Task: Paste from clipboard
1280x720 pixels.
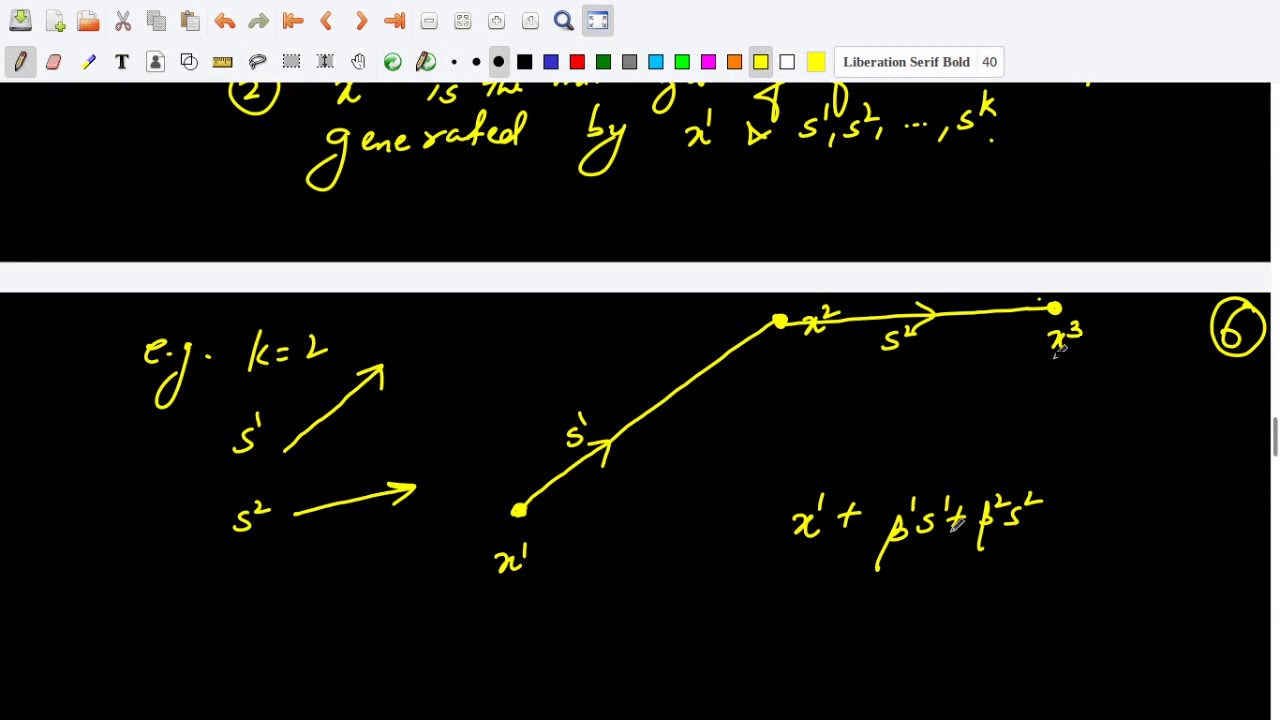Action: tap(190, 21)
